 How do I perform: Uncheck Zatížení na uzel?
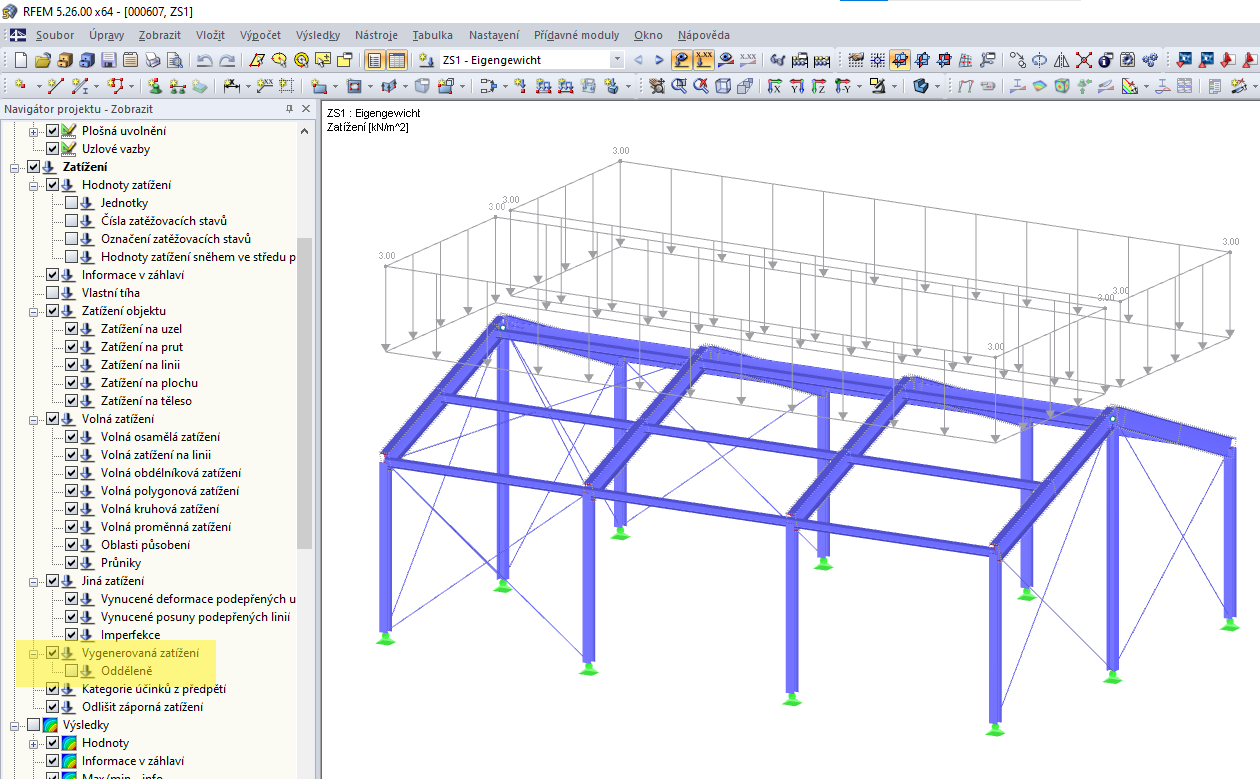coord(71,329)
